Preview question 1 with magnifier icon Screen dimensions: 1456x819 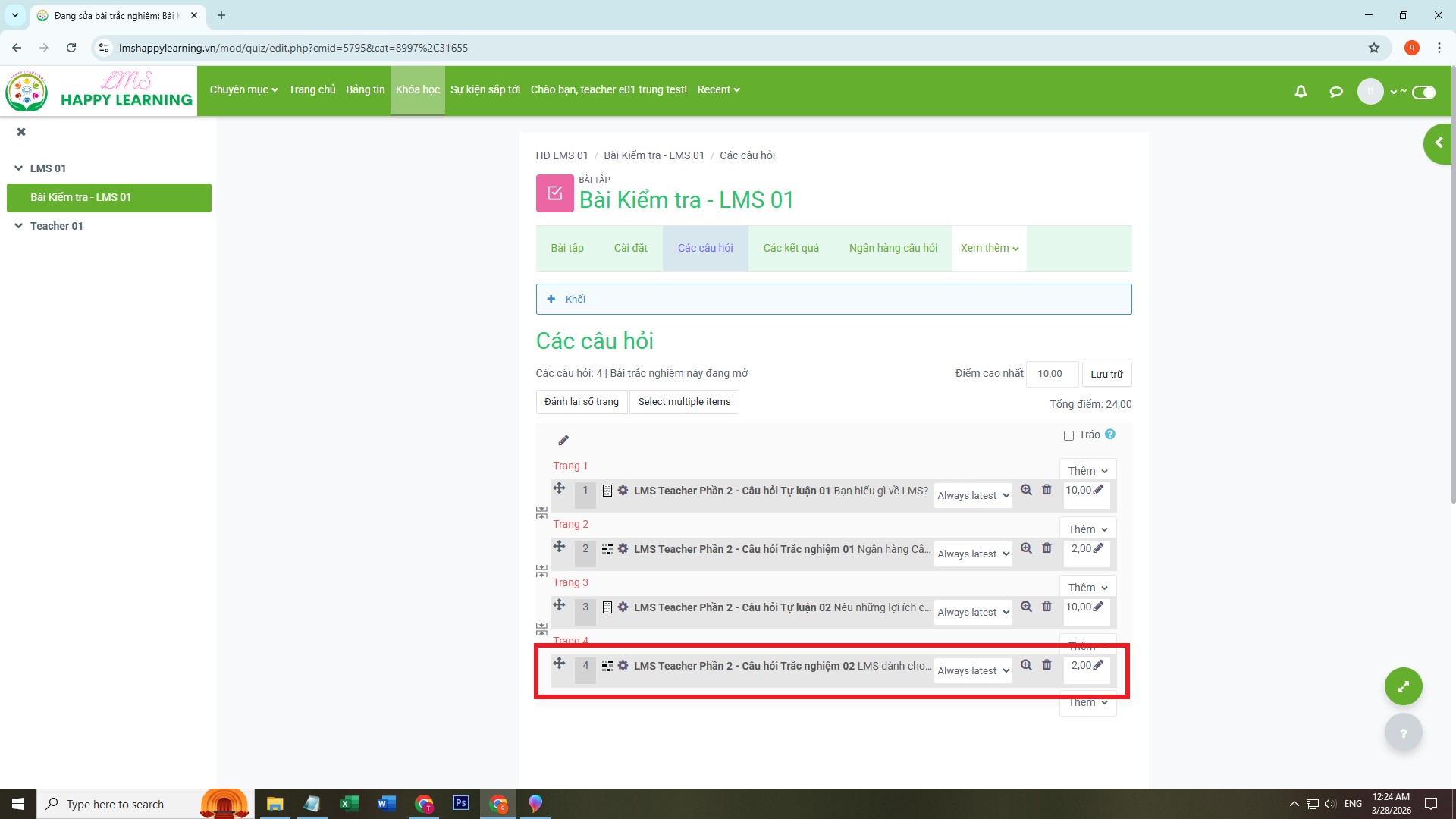click(x=1026, y=490)
